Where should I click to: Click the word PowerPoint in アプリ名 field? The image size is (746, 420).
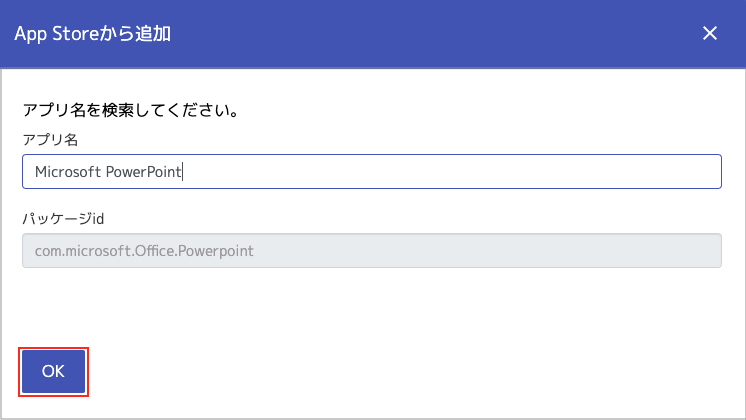(x=144, y=171)
